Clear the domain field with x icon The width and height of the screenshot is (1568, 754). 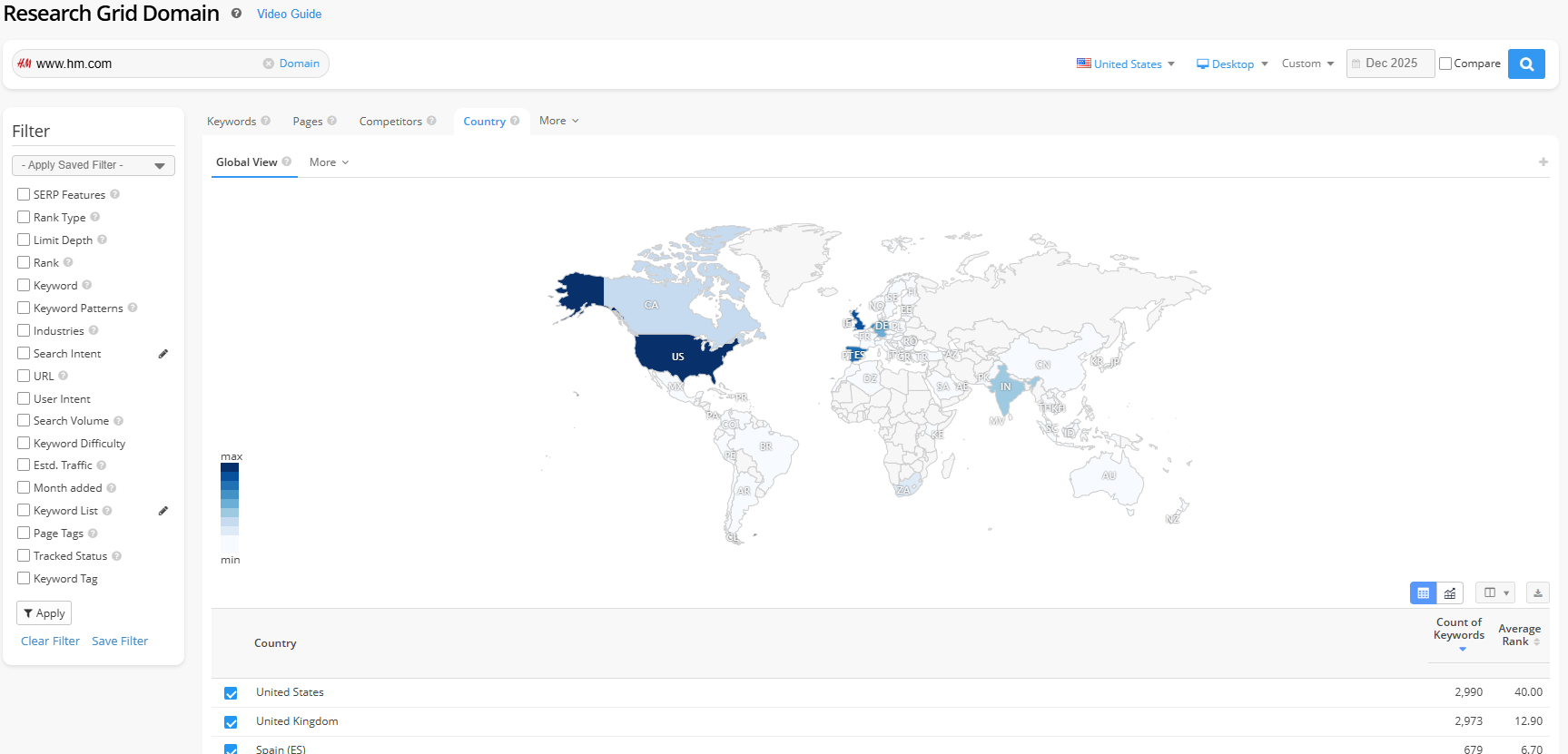[x=268, y=64]
